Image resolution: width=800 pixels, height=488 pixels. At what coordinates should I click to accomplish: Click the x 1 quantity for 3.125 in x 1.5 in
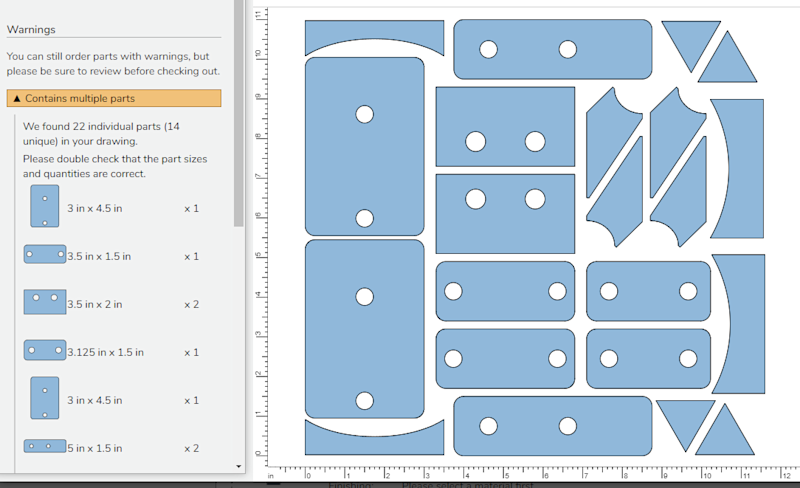click(191, 352)
